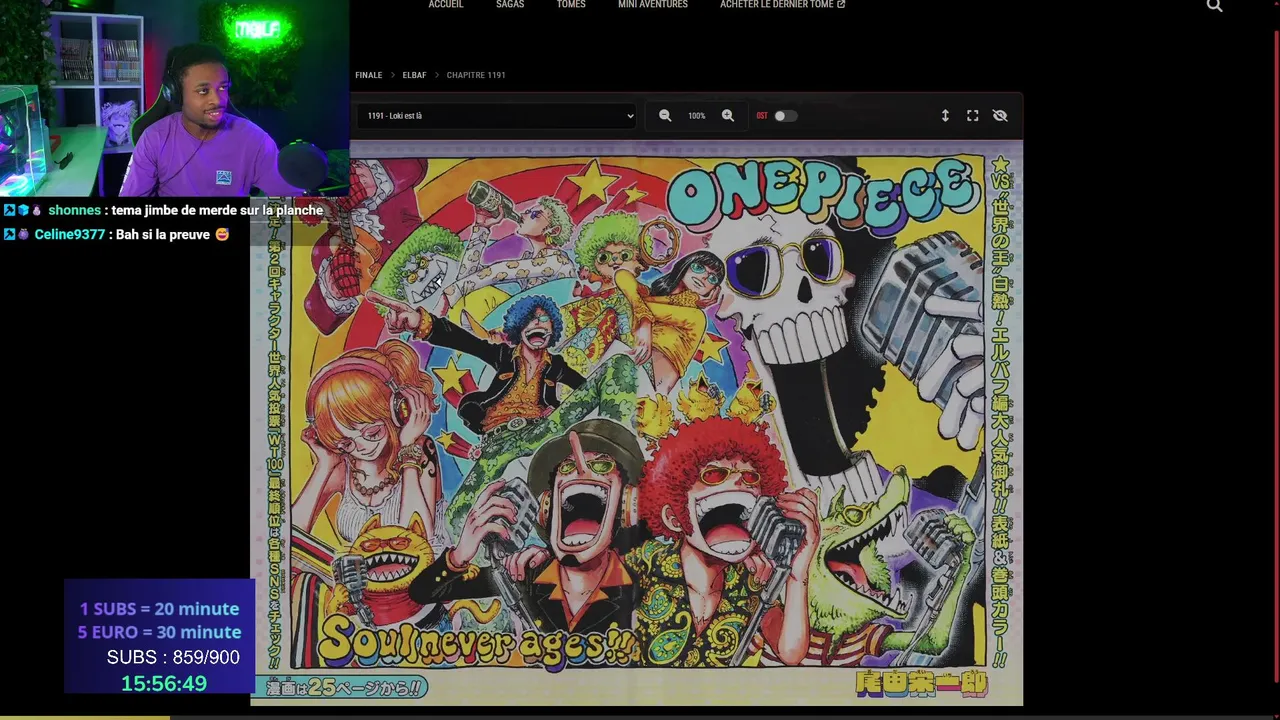
Task: Click the '5 EURO = 30 minute' text
Action: click(x=160, y=632)
